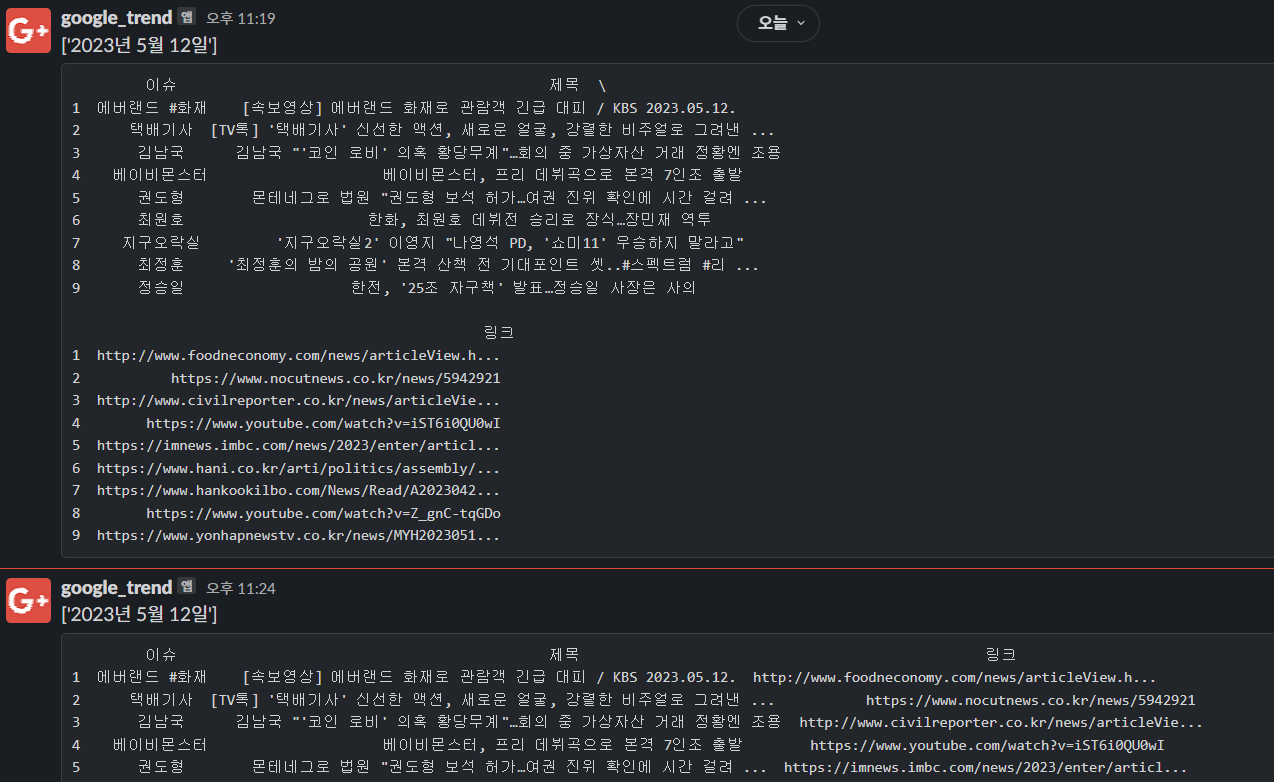Click '베이비몬스터' issue cell in 11:24 message
The width and height of the screenshot is (1274, 782).
coord(160,745)
